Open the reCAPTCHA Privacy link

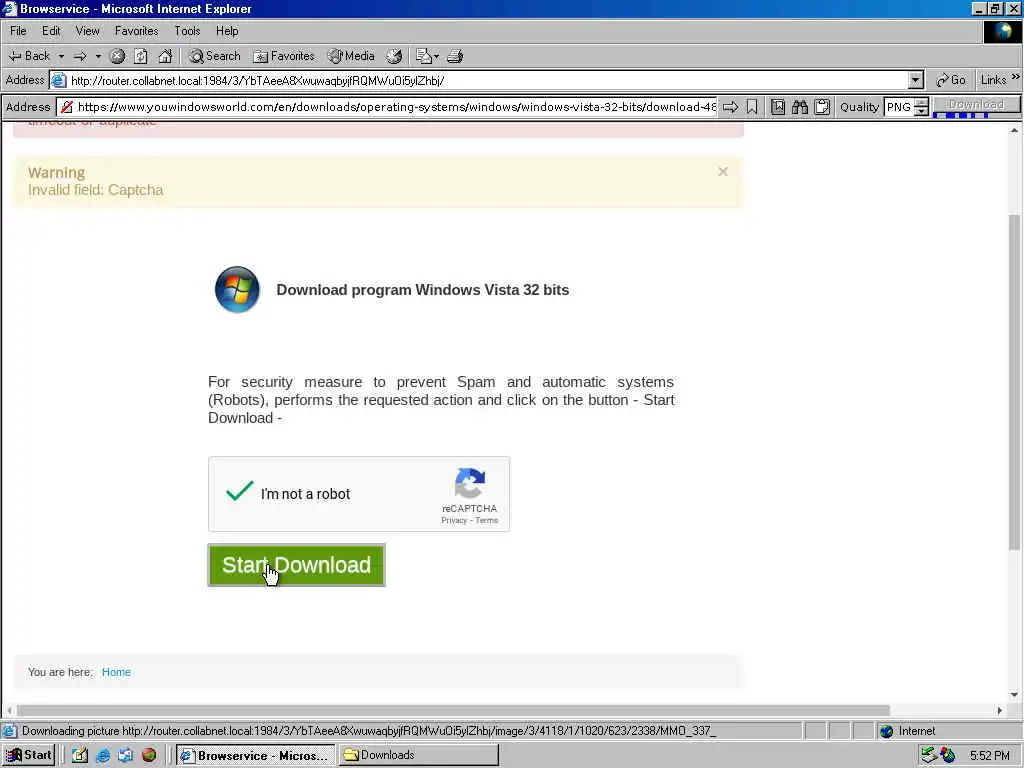pyautogui.click(x=454, y=520)
